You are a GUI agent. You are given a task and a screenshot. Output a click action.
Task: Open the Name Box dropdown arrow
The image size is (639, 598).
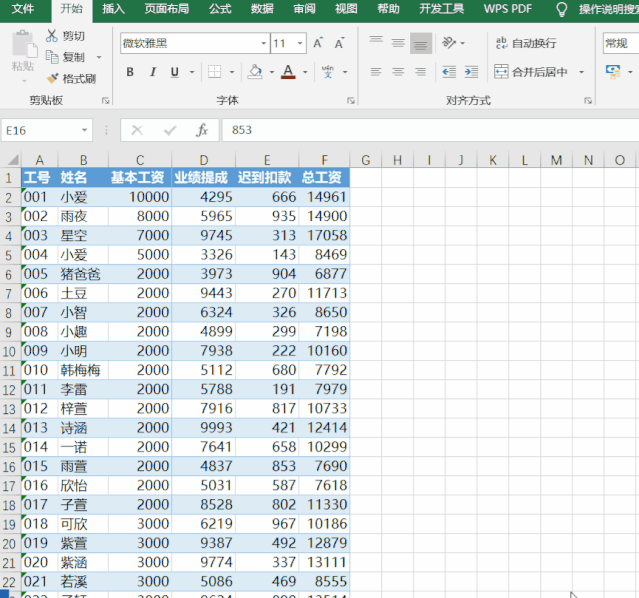pyautogui.click(x=84, y=130)
